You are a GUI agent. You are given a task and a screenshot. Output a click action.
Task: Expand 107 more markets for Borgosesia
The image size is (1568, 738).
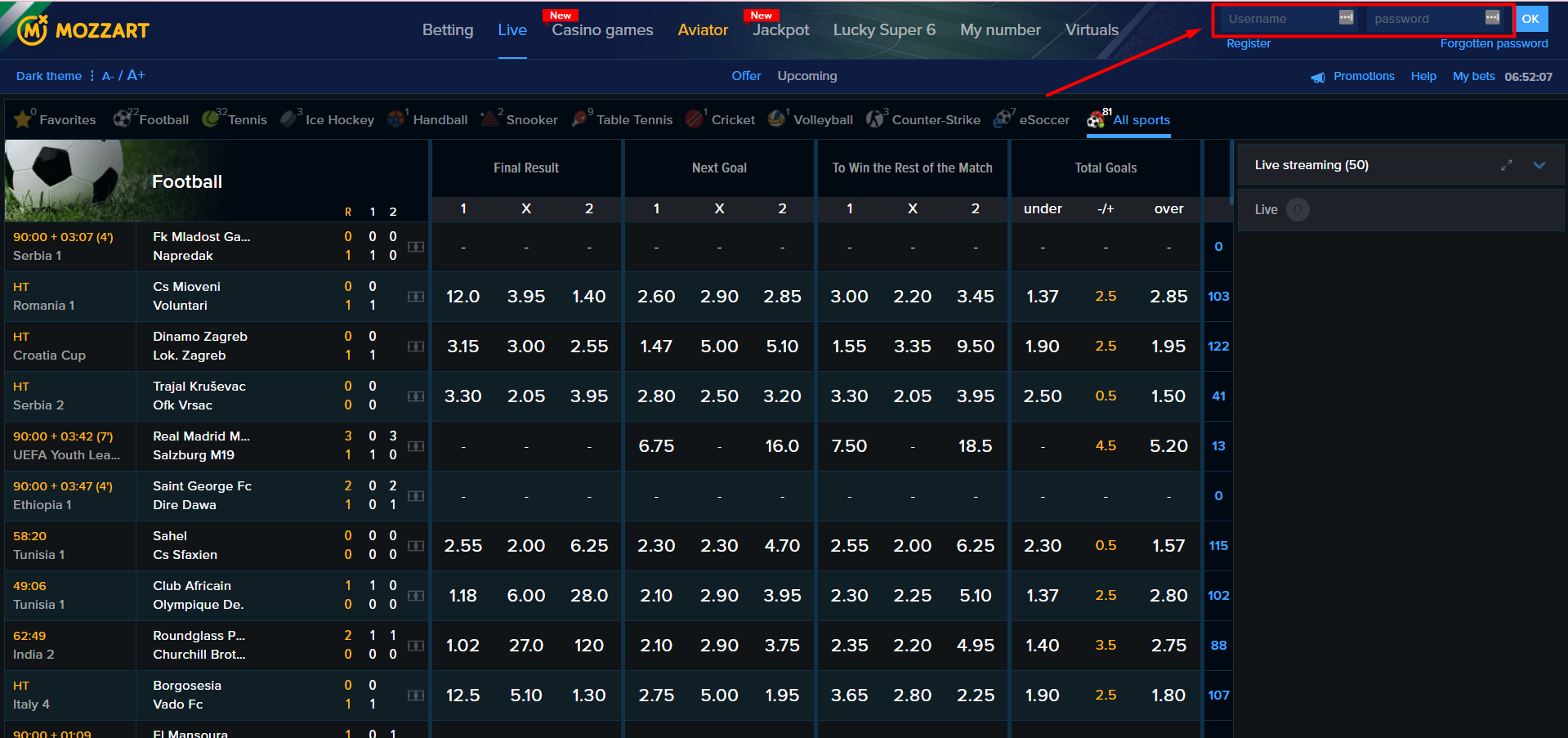(1218, 696)
